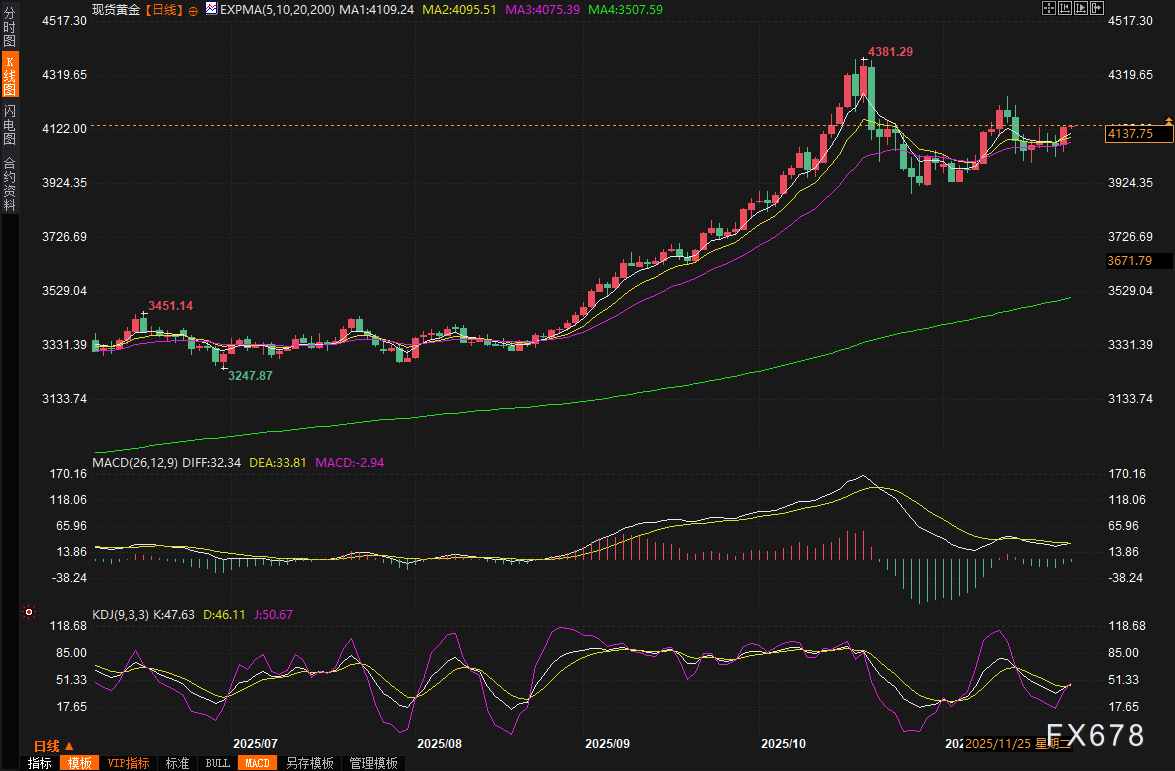Expand the 日线 period selector

[54, 746]
